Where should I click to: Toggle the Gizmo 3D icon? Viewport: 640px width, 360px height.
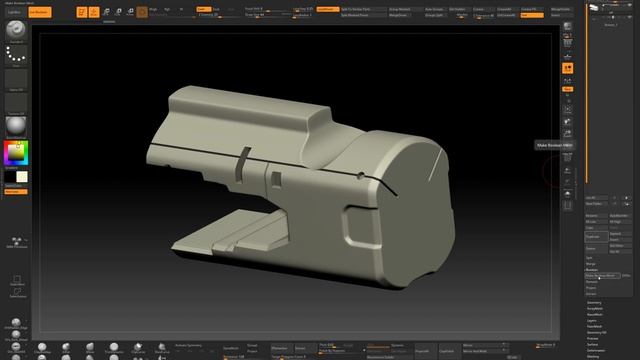coord(142,12)
